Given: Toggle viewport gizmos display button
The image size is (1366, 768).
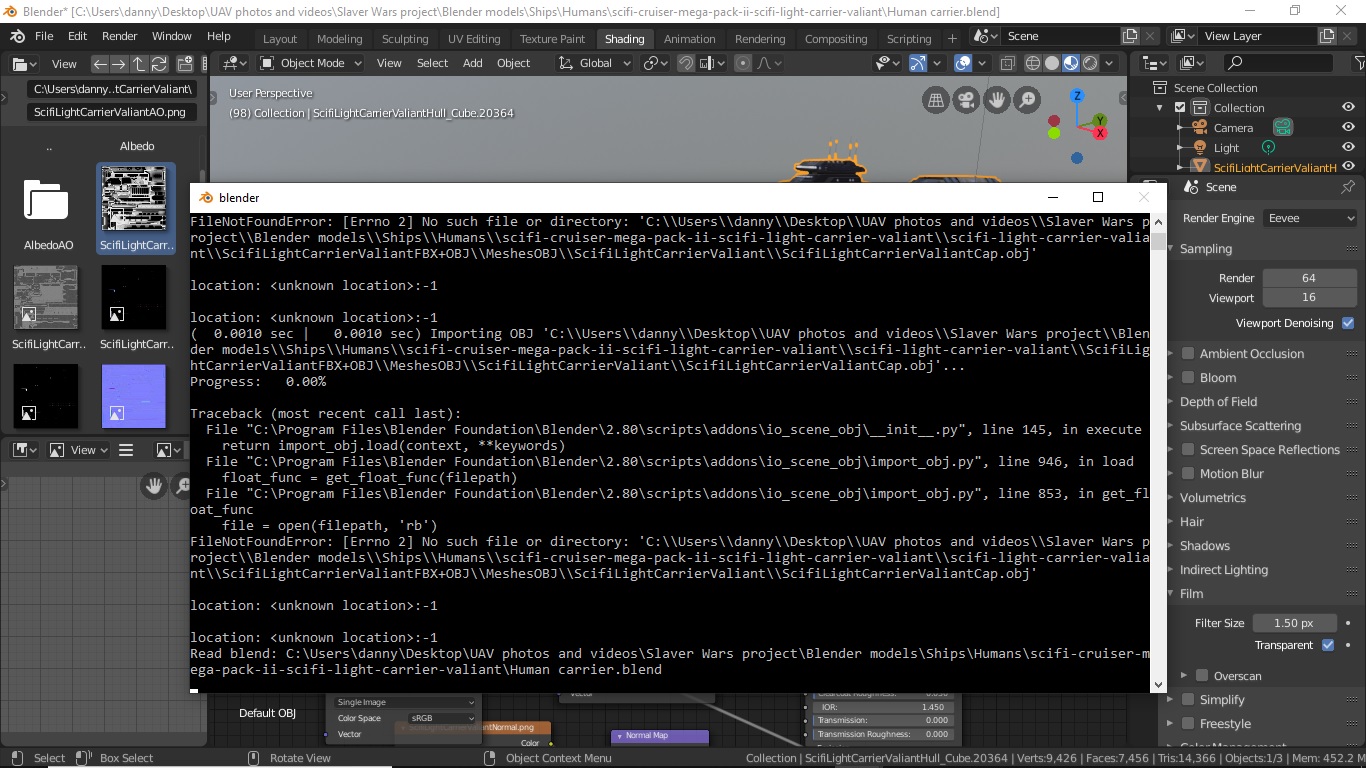Looking at the screenshot, I should coord(918,63).
